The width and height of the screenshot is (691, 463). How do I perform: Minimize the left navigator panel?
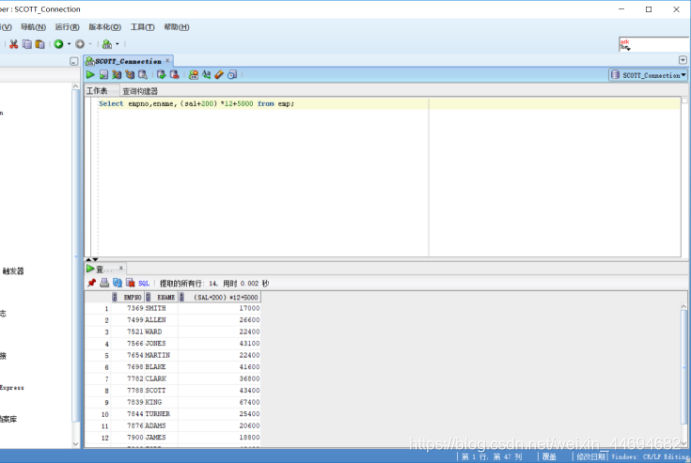74,61
